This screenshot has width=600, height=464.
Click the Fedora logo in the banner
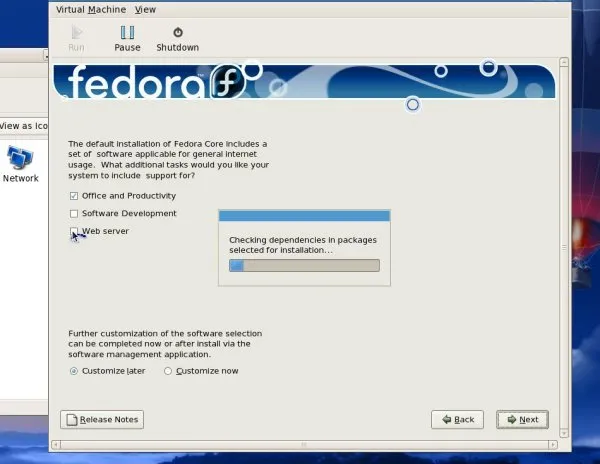pyautogui.click(x=228, y=81)
